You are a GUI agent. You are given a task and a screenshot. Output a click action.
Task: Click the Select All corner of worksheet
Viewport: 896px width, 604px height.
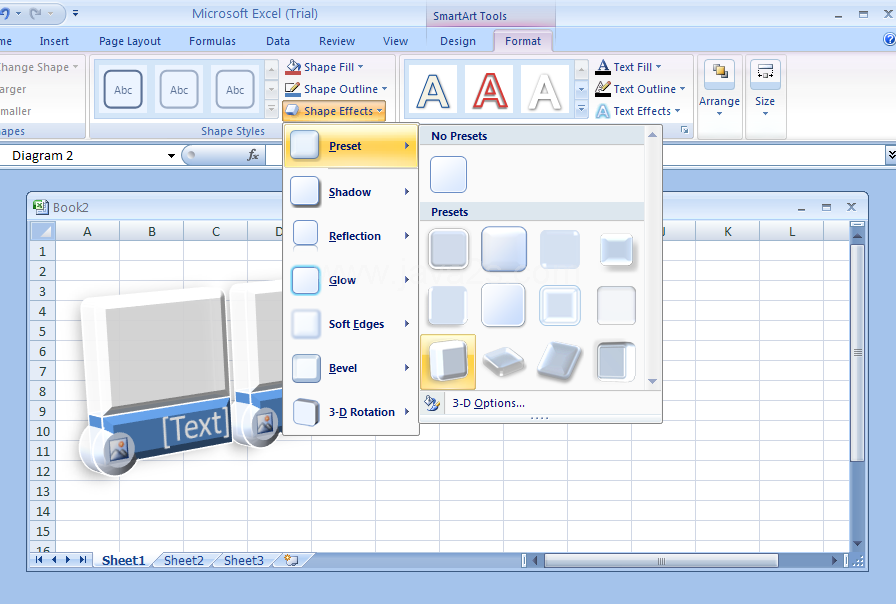point(42,231)
